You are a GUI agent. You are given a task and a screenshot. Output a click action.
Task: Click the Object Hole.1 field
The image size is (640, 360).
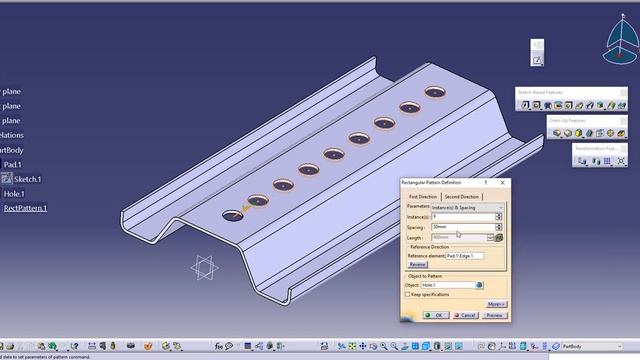click(448, 285)
